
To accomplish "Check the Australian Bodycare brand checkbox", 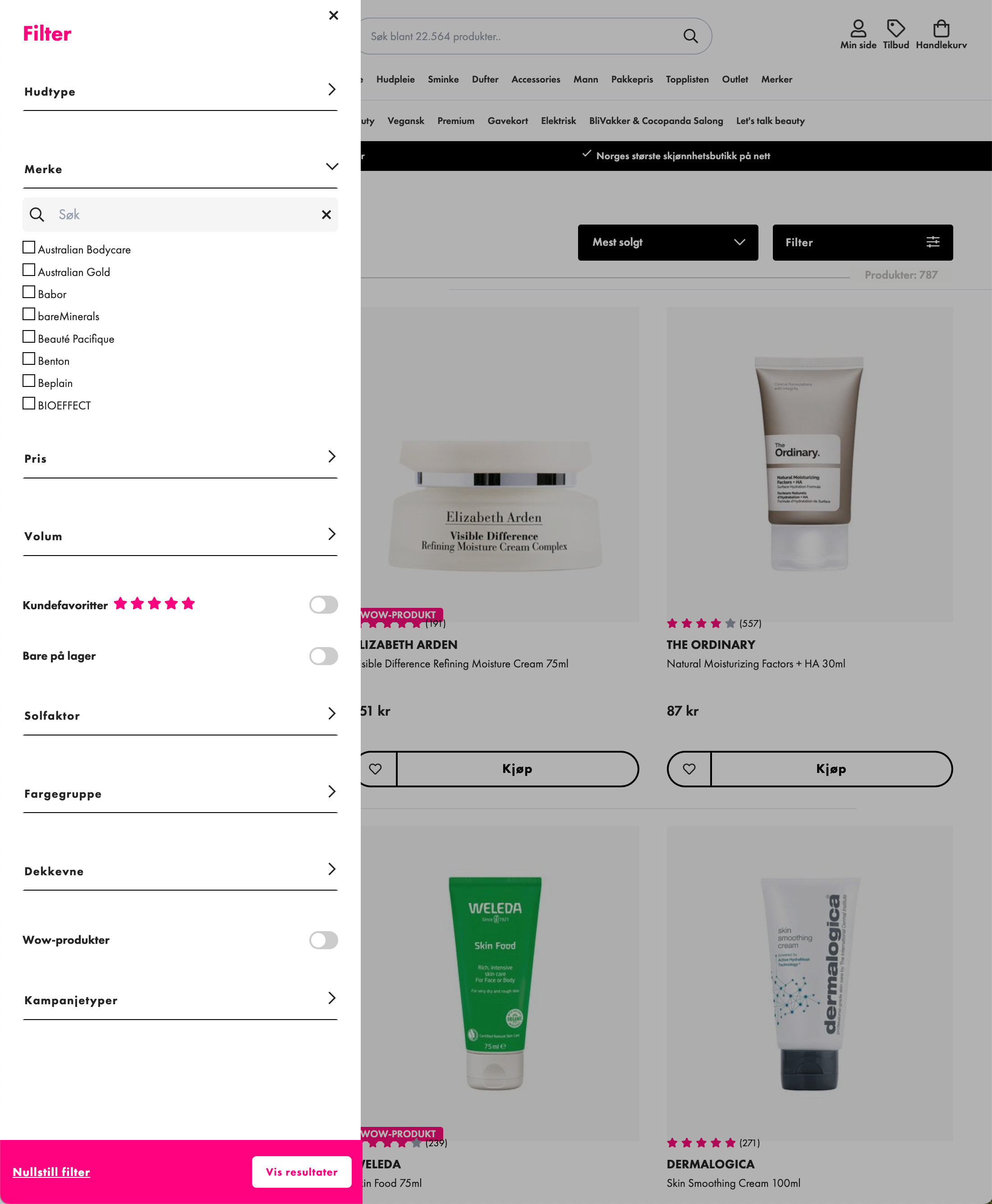I will click(28, 248).
